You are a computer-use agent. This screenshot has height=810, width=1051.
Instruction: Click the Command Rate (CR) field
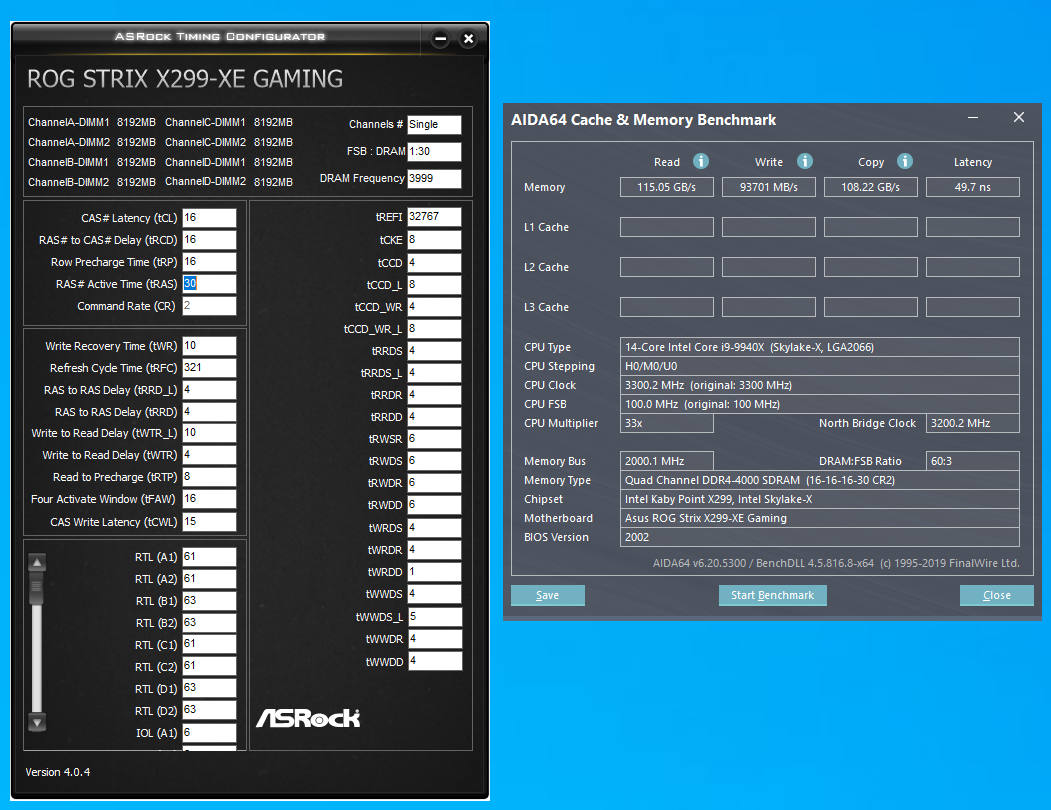point(209,306)
